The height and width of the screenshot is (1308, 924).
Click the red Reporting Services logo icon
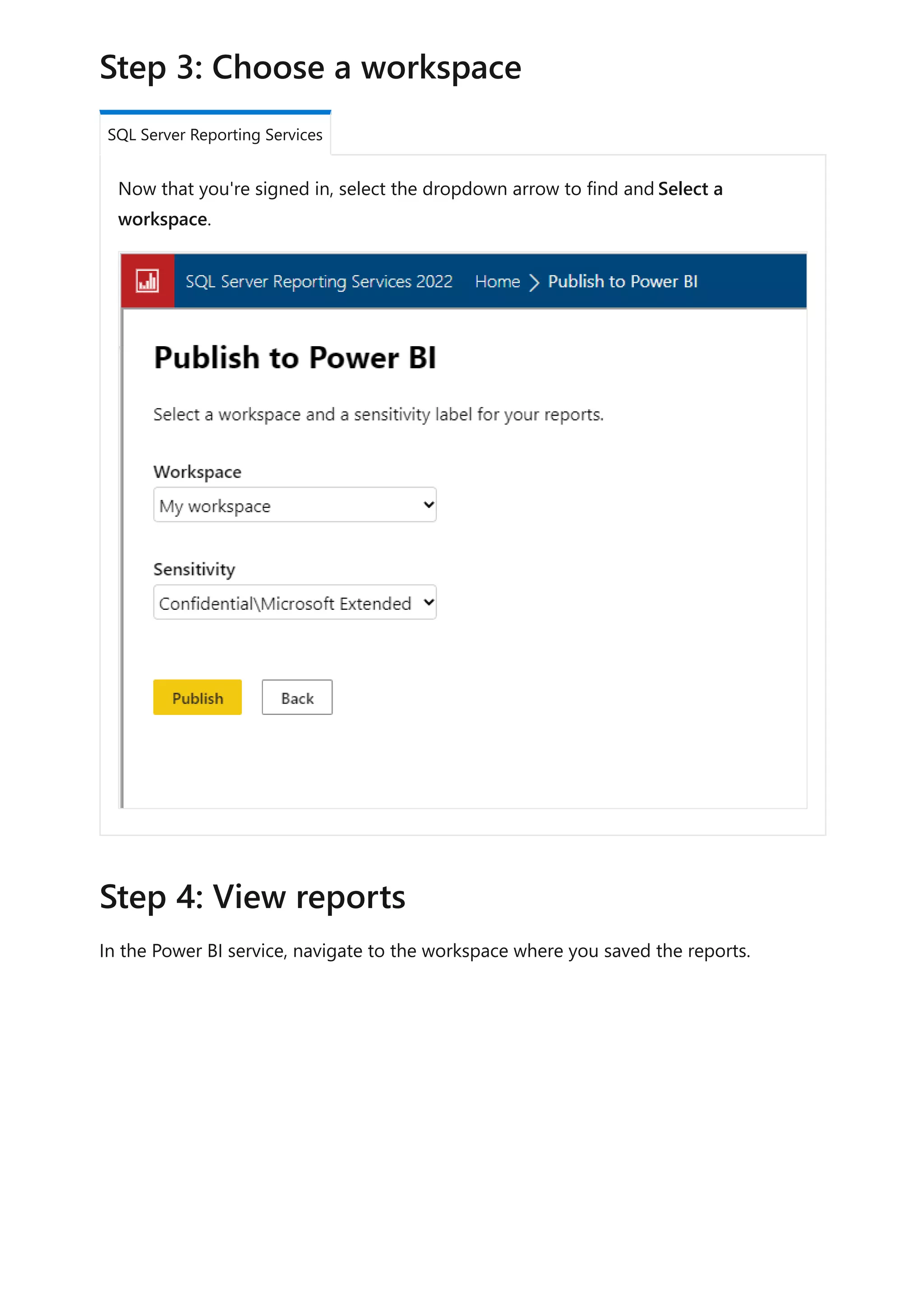coord(148,281)
